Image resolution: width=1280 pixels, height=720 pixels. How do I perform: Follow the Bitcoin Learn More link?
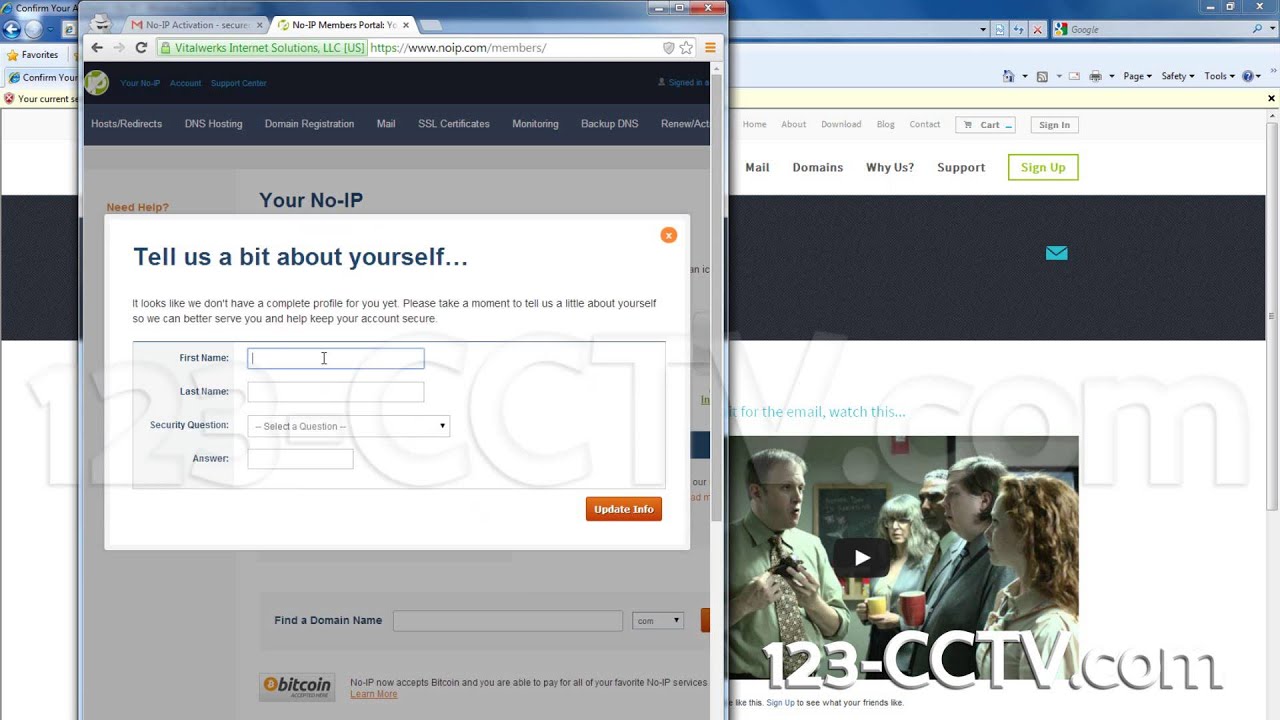[373, 694]
